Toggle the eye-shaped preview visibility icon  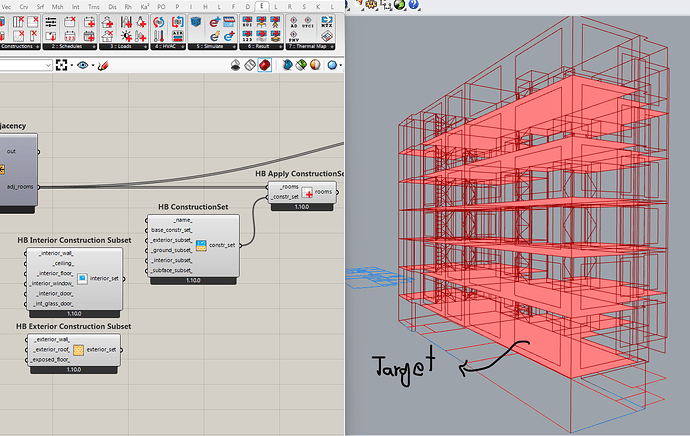(82, 66)
